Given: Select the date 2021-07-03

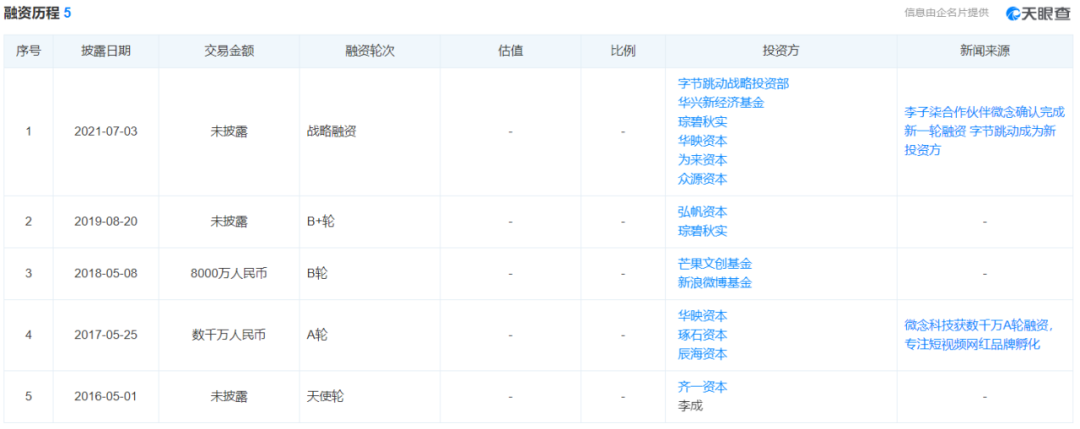Looking at the screenshot, I should (x=106, y=132).
